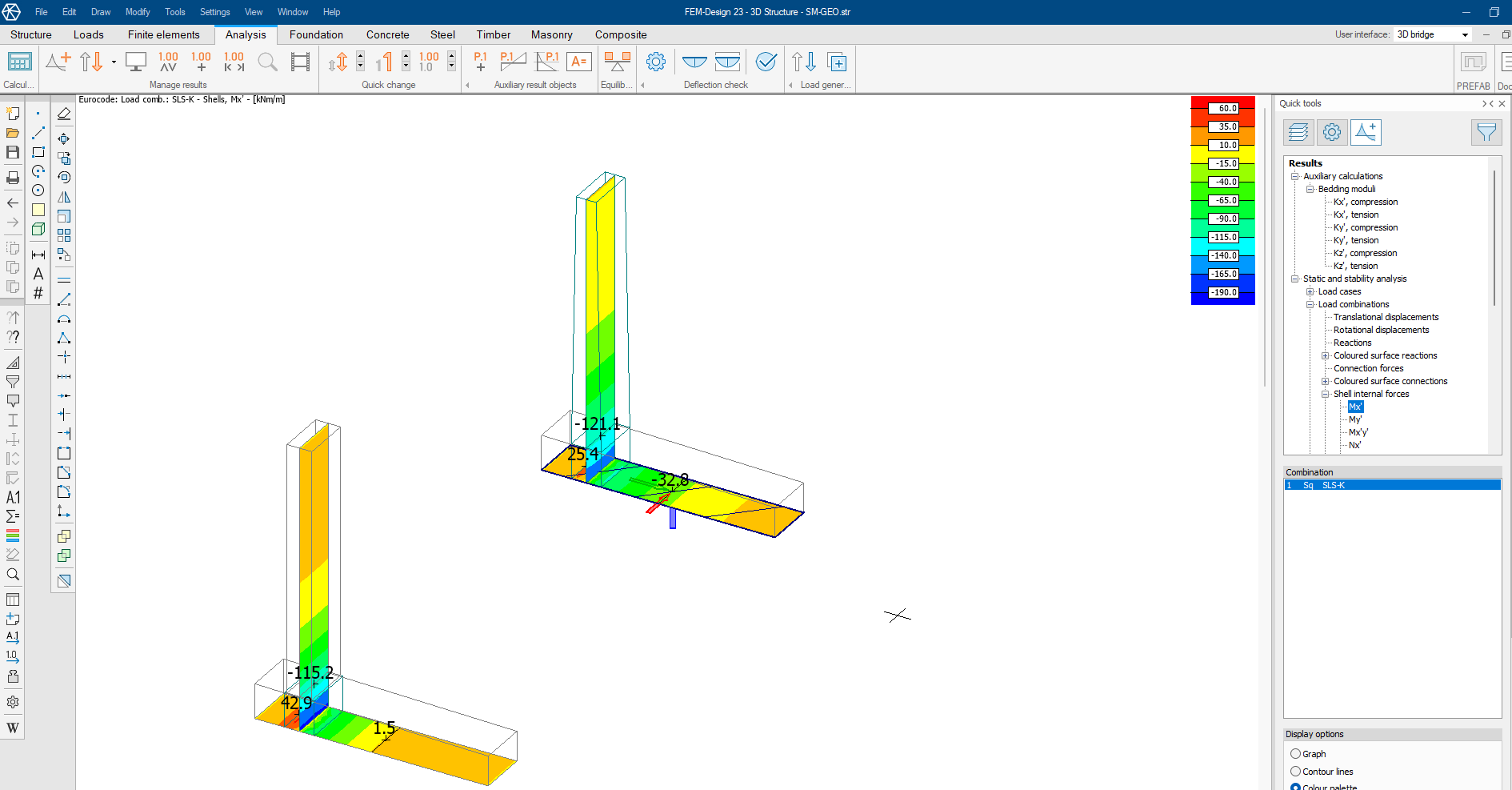
Task: Open the Equilibrium check tool
Action: (617, 62)
